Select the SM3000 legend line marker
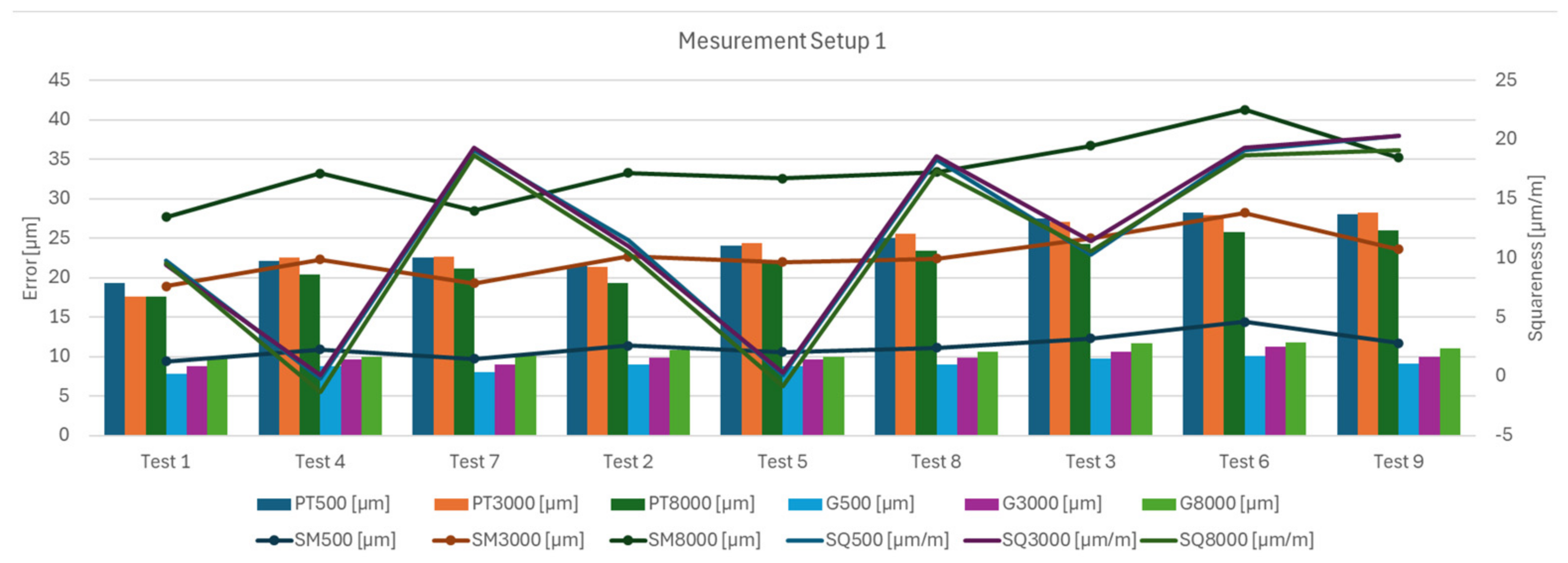 (x=450, y=541)
